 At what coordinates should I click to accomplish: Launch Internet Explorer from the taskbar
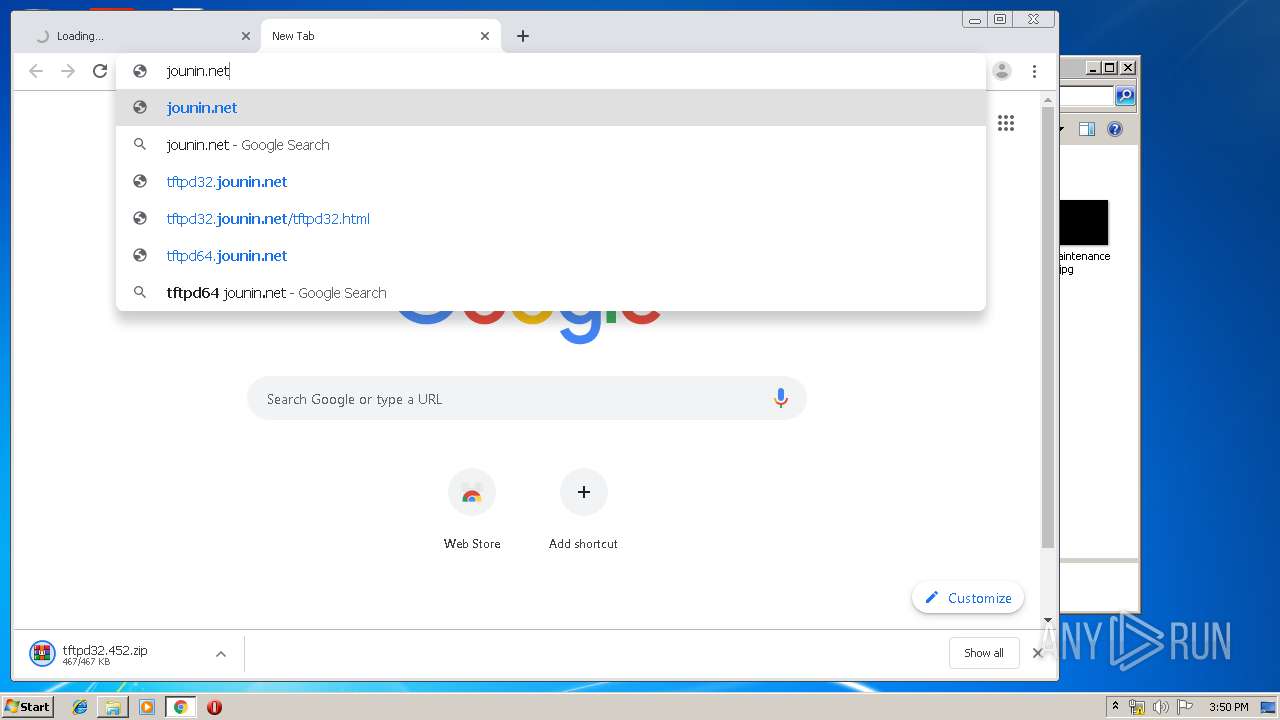point(80,707)
